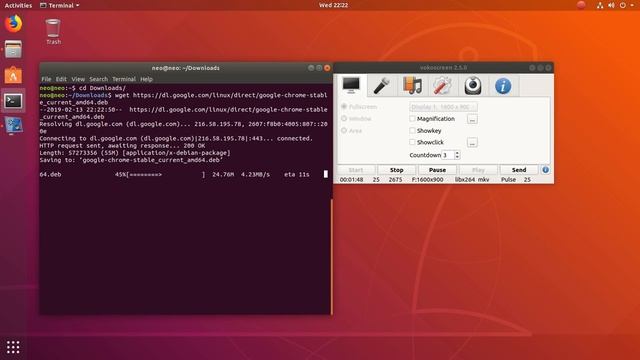Image resolution: width=640 pixels, height=360 pixels.
Task: Open Ubuntu Software from the dock
Action: [x=13, y=75]
